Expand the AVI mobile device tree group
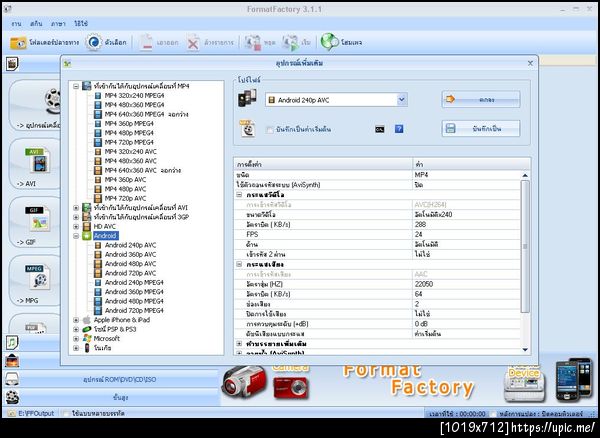The width and height of the screenshot is (600, 438). coord(76,208)
